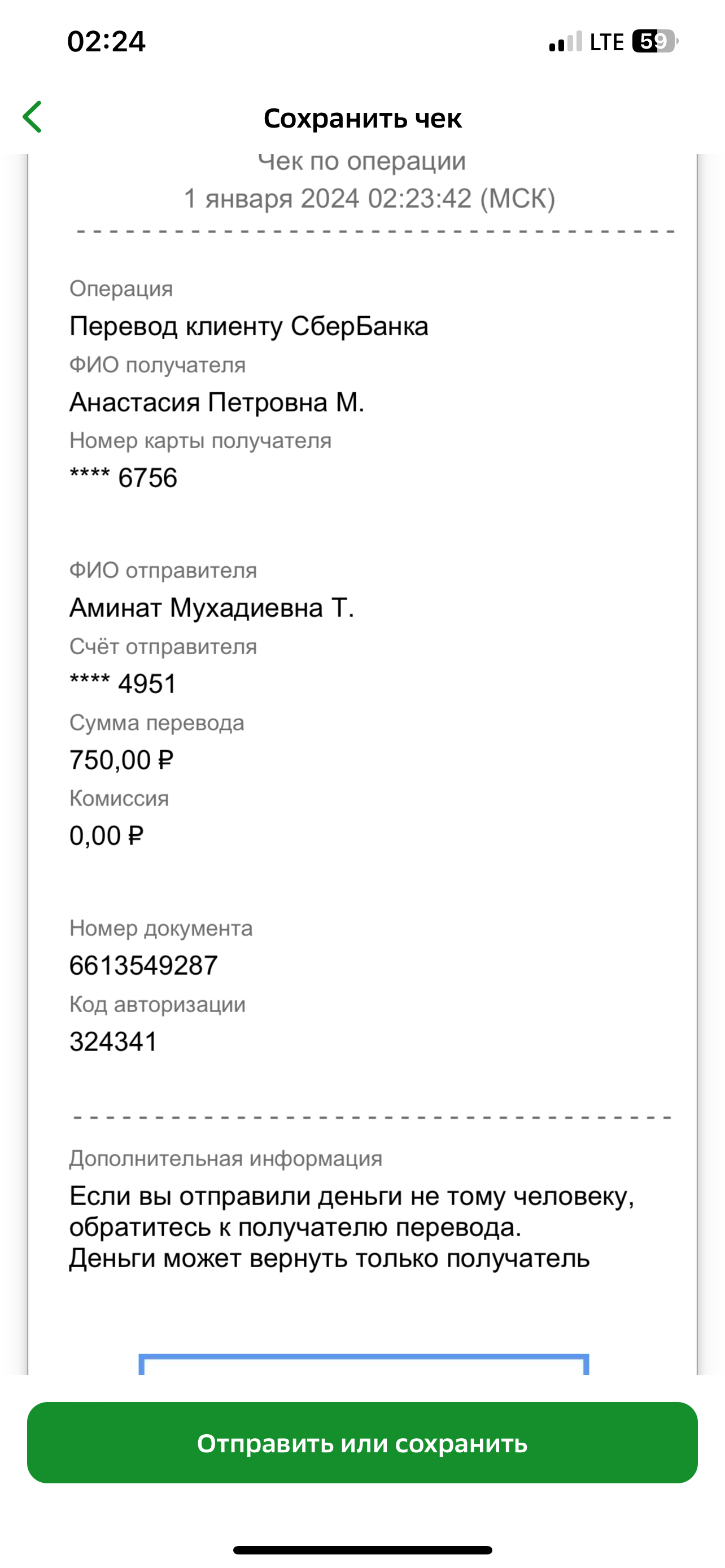Viewport: 725px width, 1568px height.
Task: Tap the green back arrow icon
Action: (32, 117)
